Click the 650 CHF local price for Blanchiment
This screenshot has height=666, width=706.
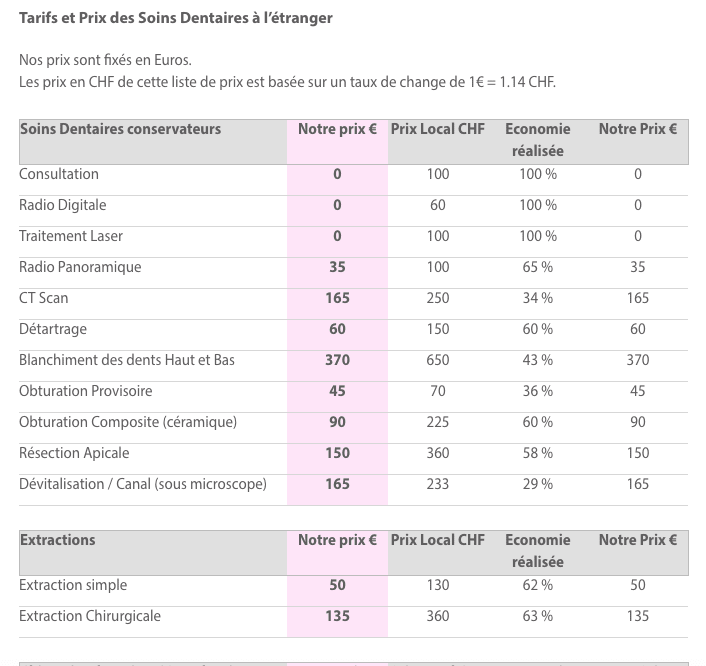coord(438,360)
